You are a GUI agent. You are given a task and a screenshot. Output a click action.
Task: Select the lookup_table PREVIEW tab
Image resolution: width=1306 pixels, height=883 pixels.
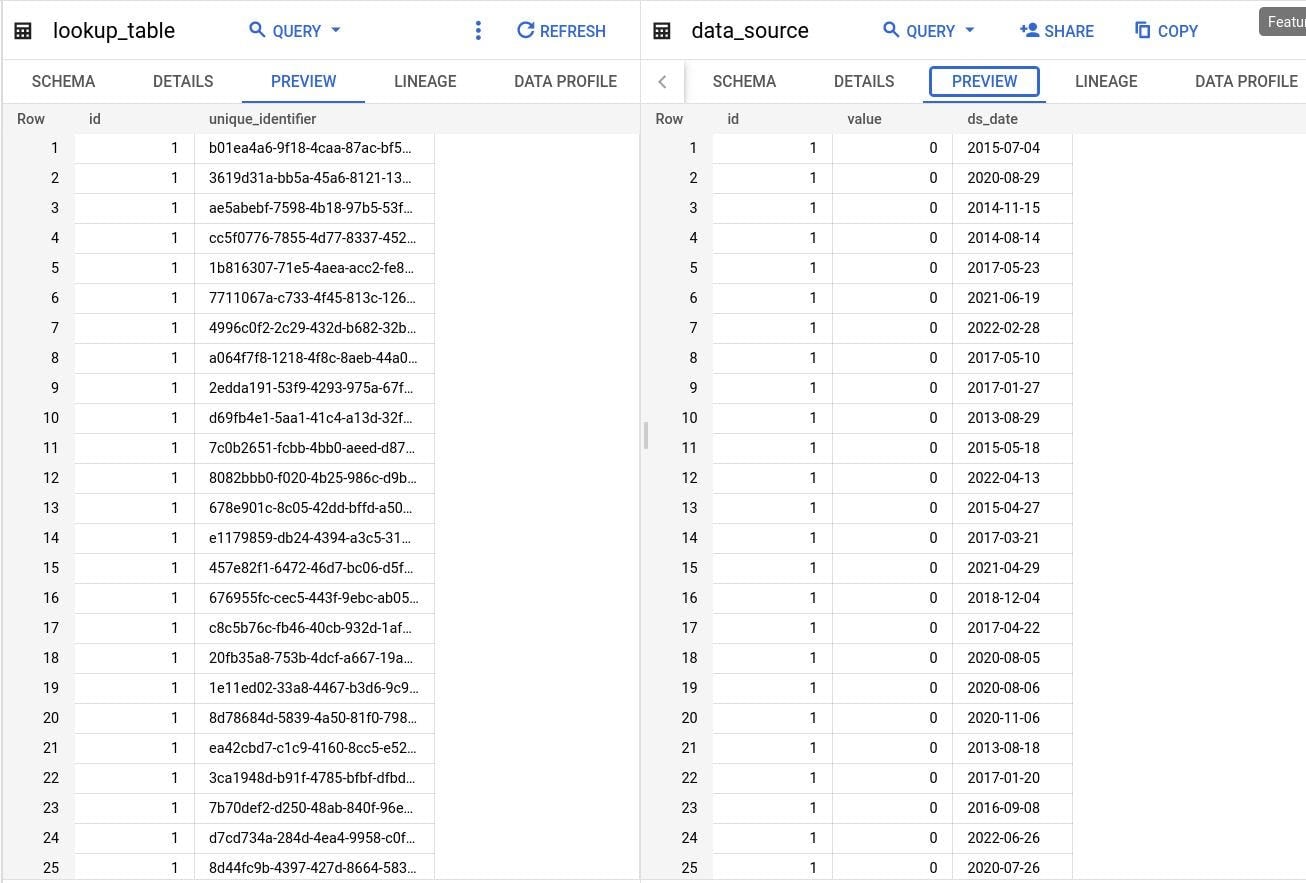point(304,81)
